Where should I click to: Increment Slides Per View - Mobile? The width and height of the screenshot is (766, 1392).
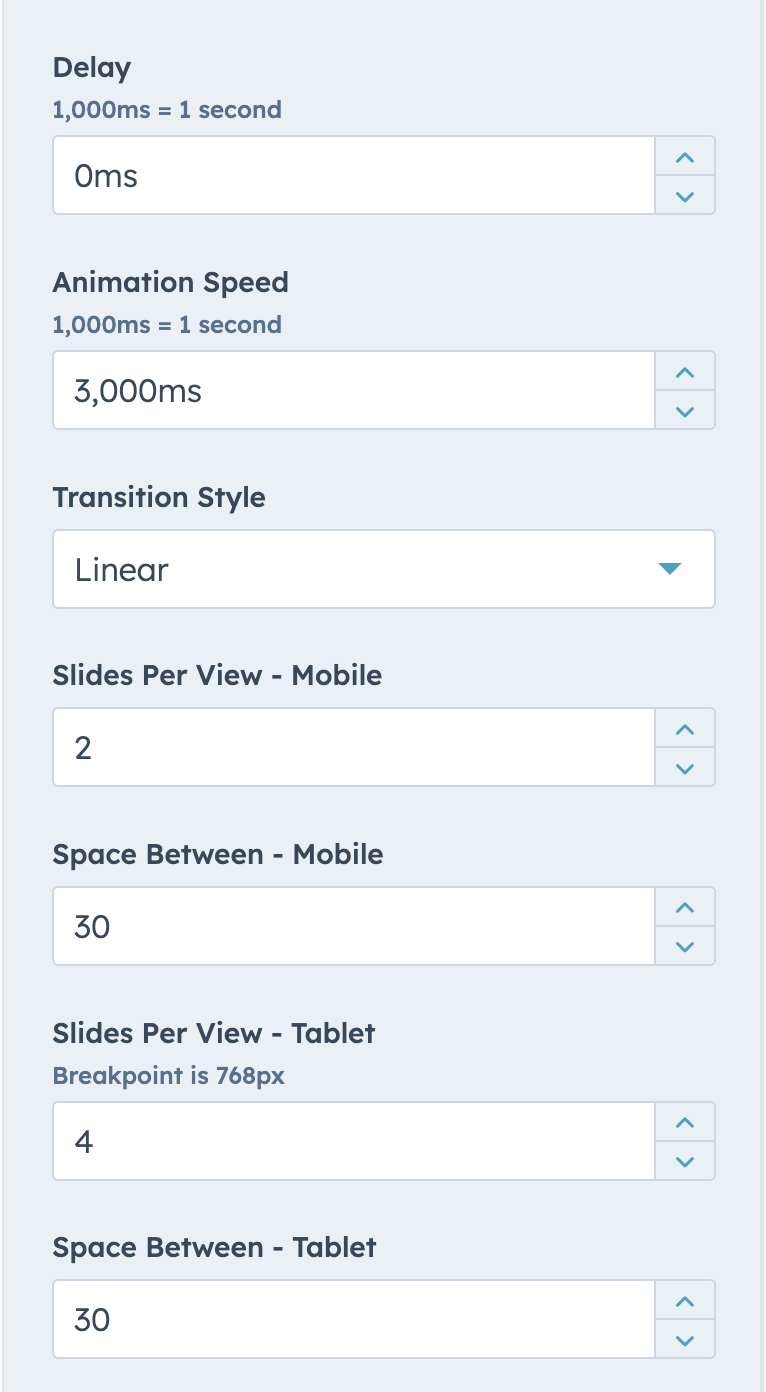[684, 727]
